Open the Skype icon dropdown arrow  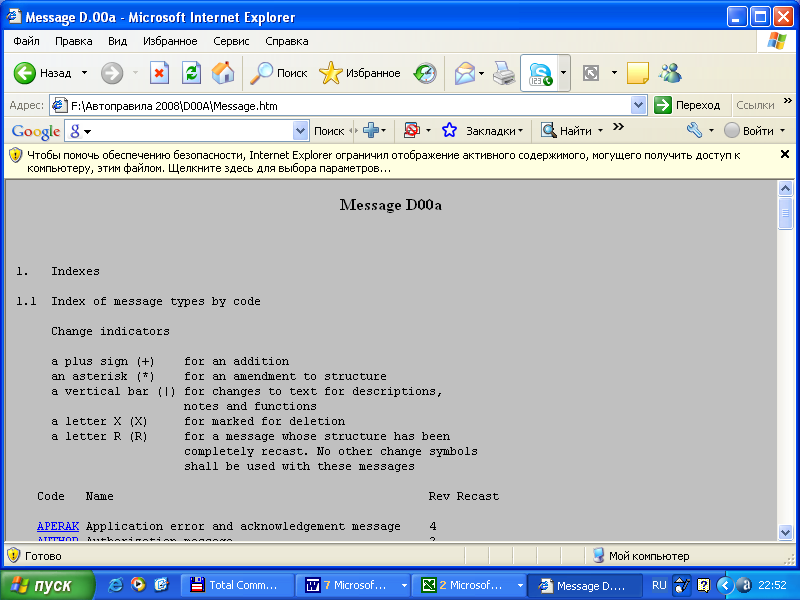[x=563, y=73]
